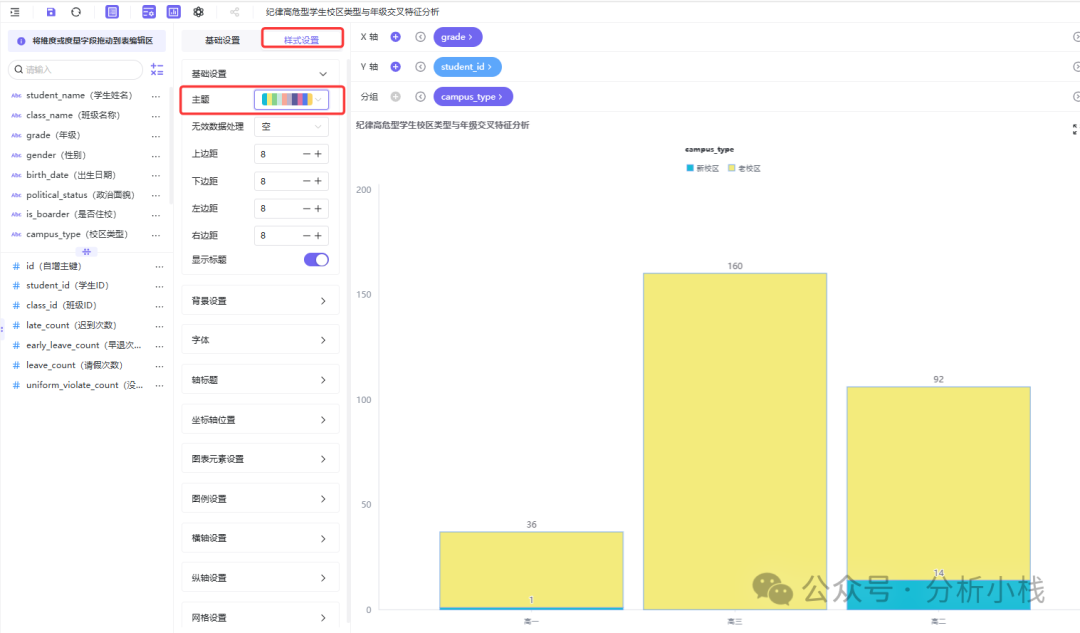Open more options for student_id field
This screenshot has width=1080, height=633.
pos(159,286)
